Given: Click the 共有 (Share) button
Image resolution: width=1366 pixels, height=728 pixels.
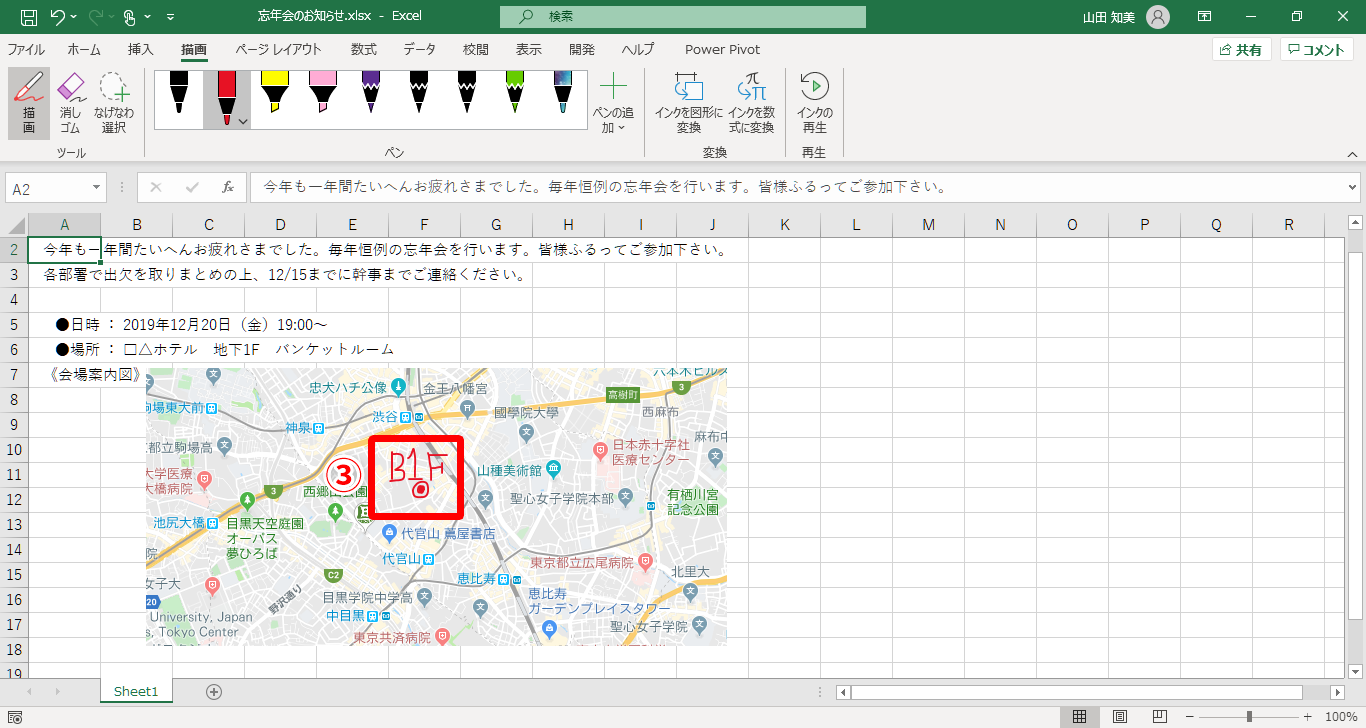Looking at the screenshot, I should [1241, 48].
